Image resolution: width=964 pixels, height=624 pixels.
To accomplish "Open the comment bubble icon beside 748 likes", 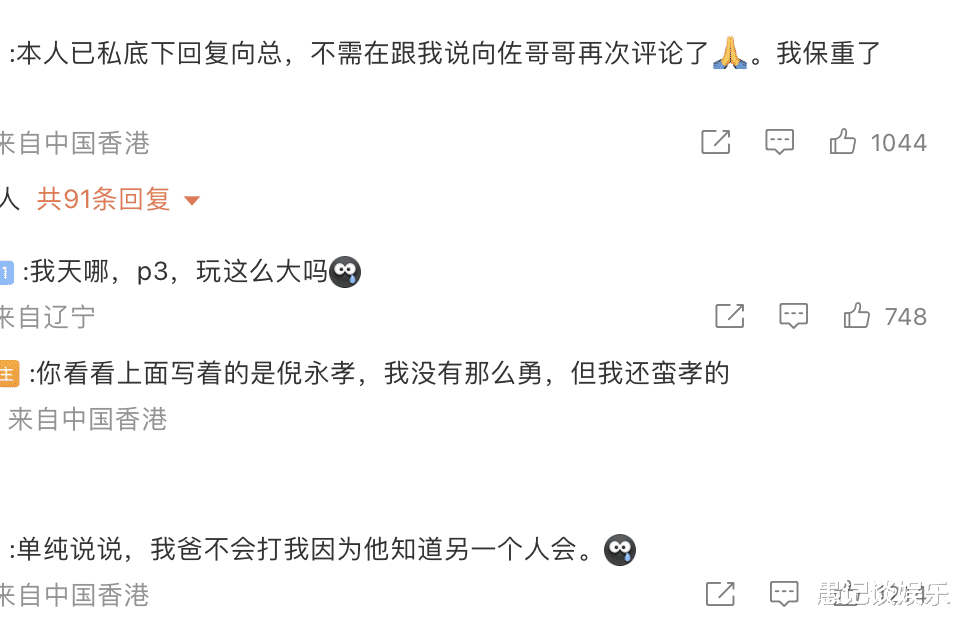I will [x=793, y=316].
